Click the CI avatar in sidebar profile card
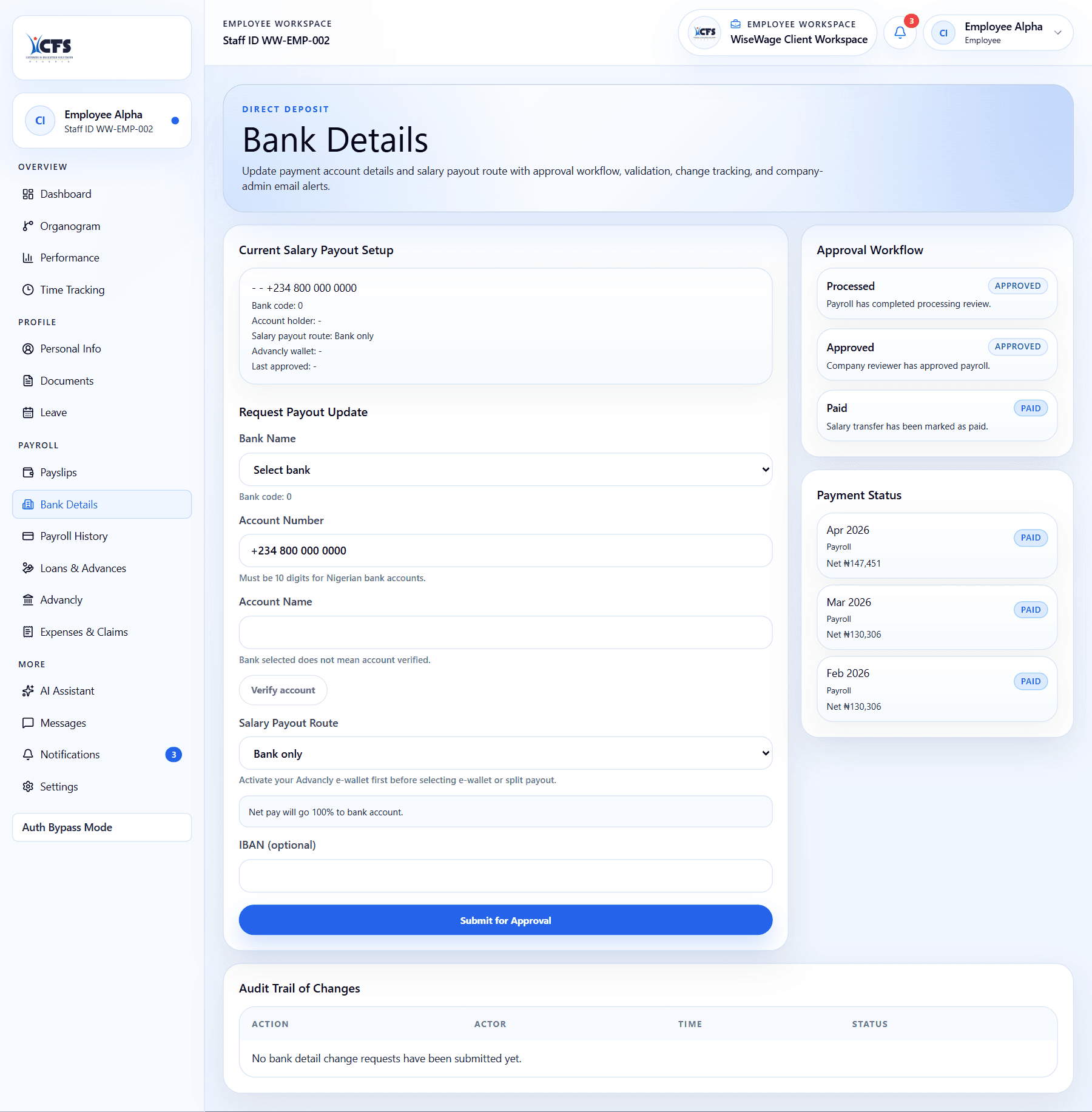The image size is (1092, 1112). click(x=40, y=121)
